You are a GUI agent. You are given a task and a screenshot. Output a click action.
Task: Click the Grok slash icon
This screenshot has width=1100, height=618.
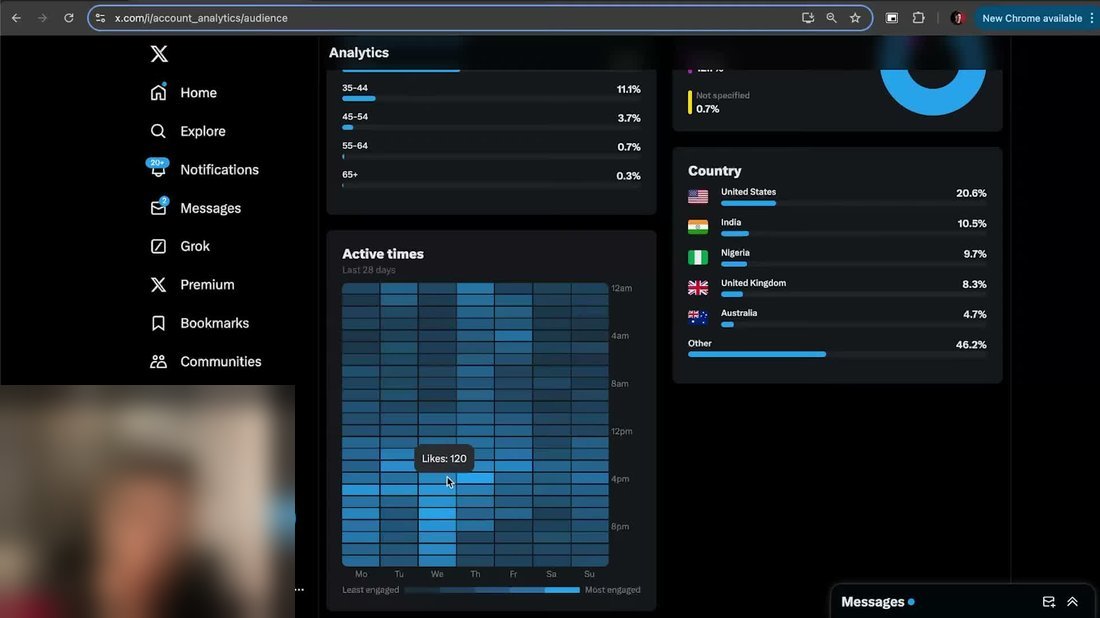click(159, 246)
